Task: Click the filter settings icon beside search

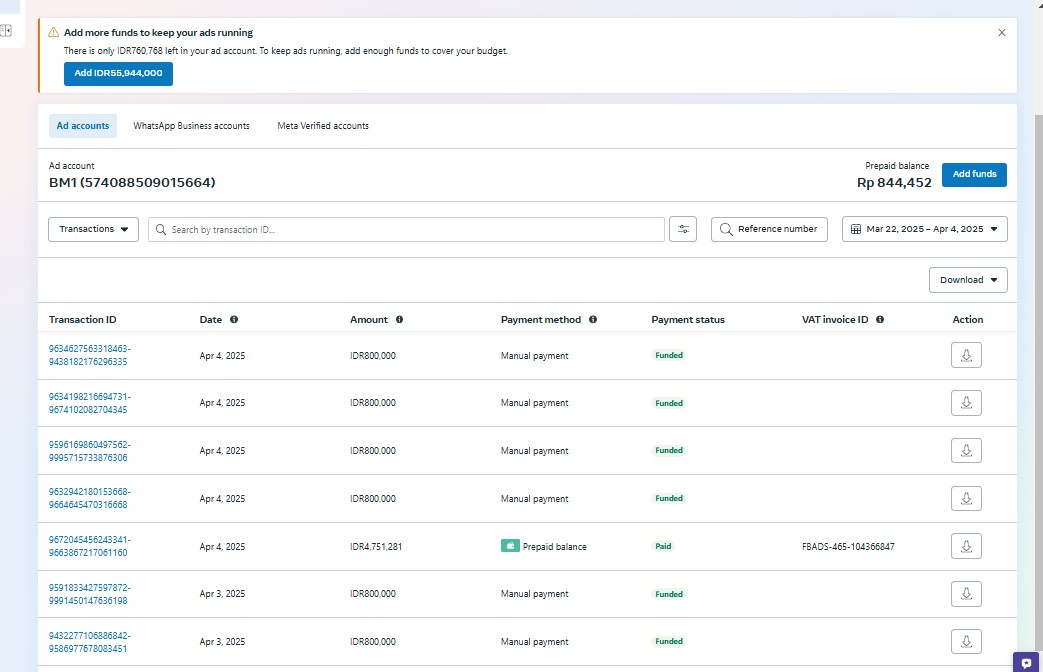Action: (x=683, y=229)
